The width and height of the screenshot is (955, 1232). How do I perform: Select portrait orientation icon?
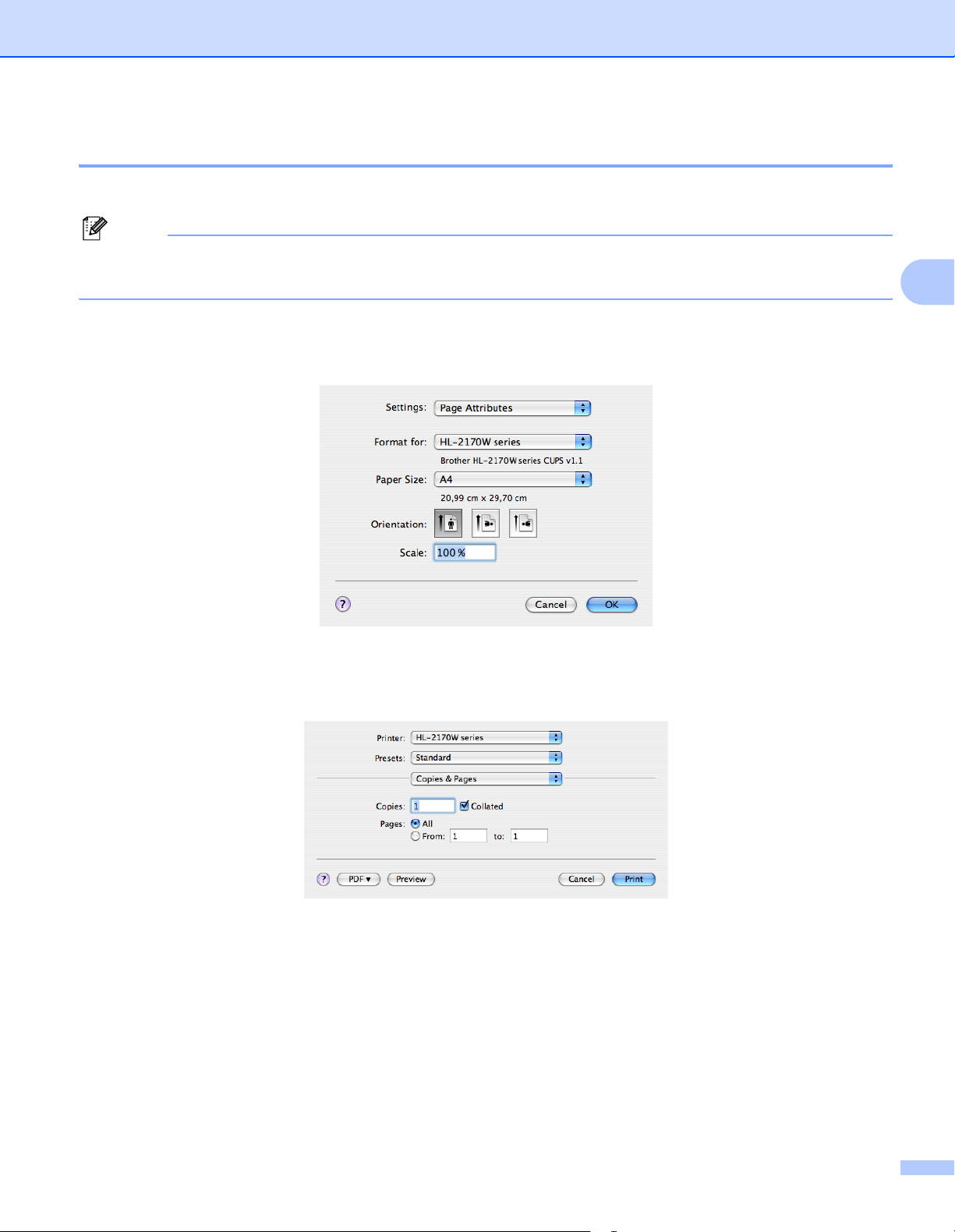coord(448,524)
